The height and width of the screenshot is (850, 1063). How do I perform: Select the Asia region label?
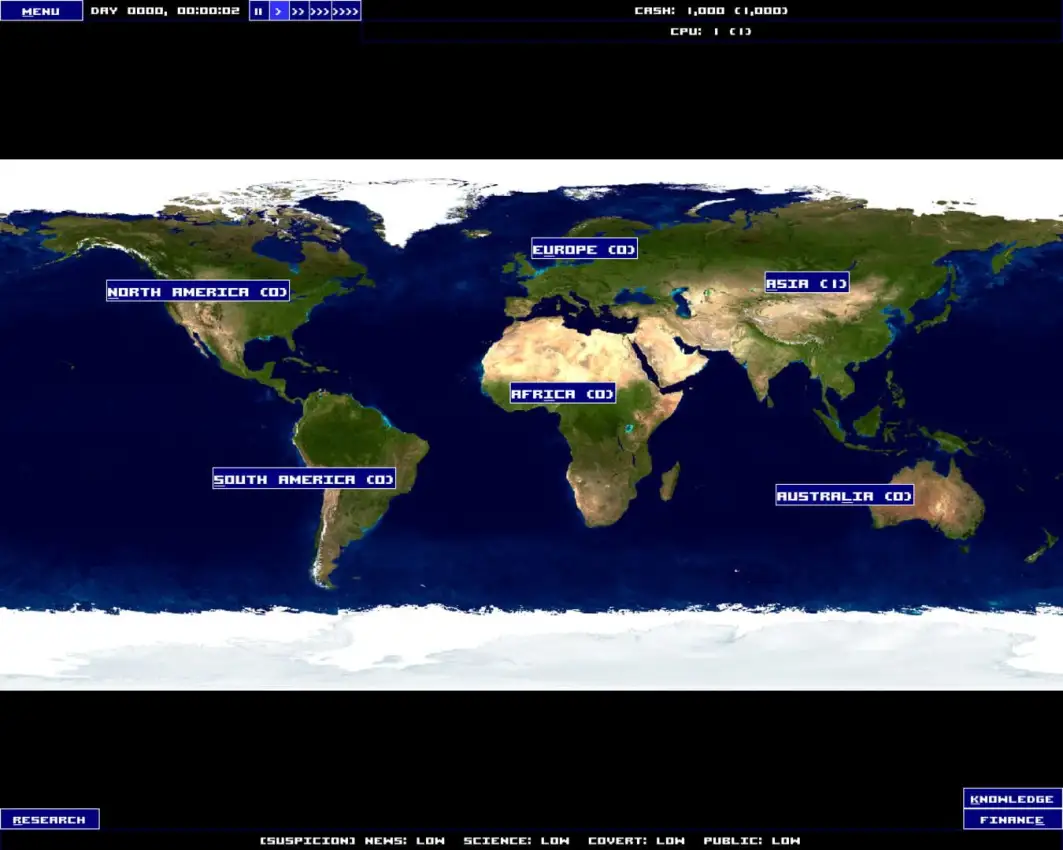807,283
